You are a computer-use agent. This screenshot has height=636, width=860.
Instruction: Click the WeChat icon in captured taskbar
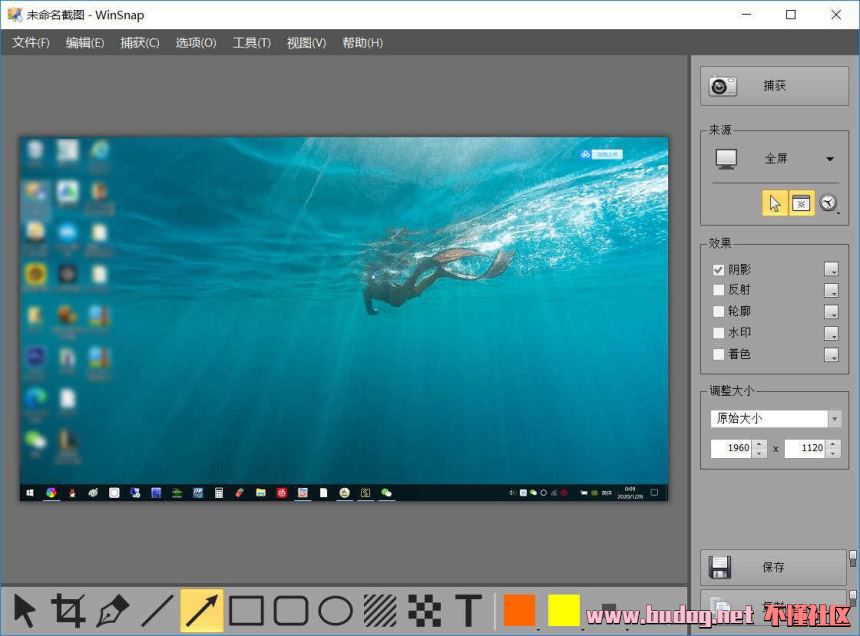[386, 493]
